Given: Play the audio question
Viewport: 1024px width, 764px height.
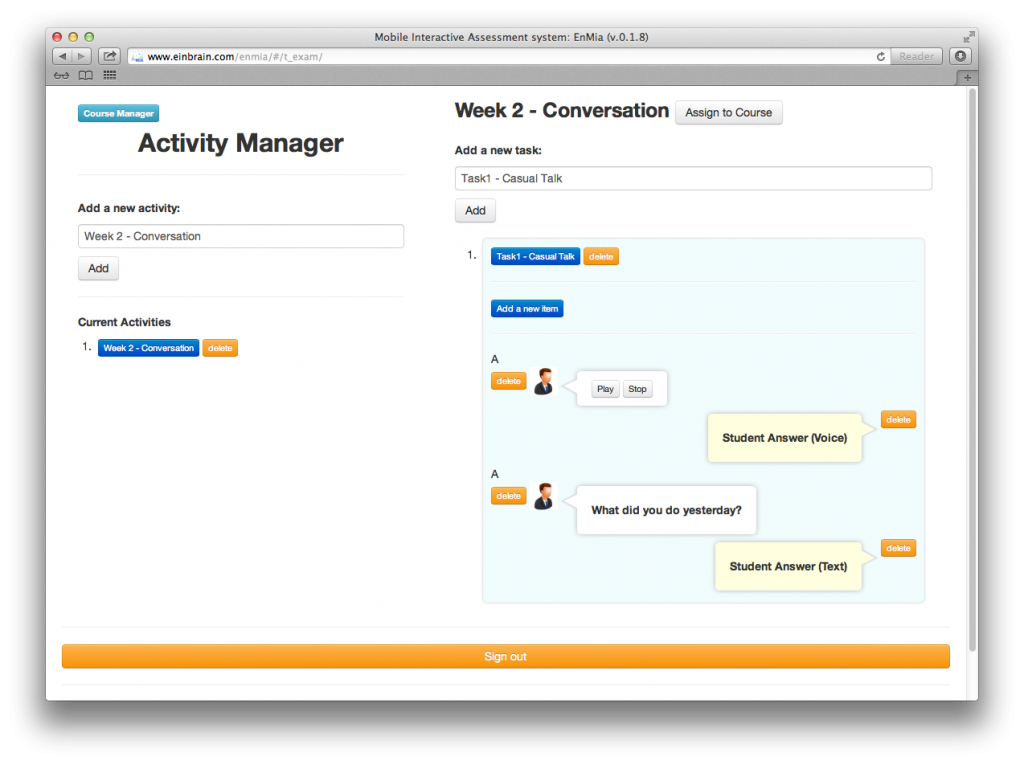Looking at the screenshot, I should (605, 389).
